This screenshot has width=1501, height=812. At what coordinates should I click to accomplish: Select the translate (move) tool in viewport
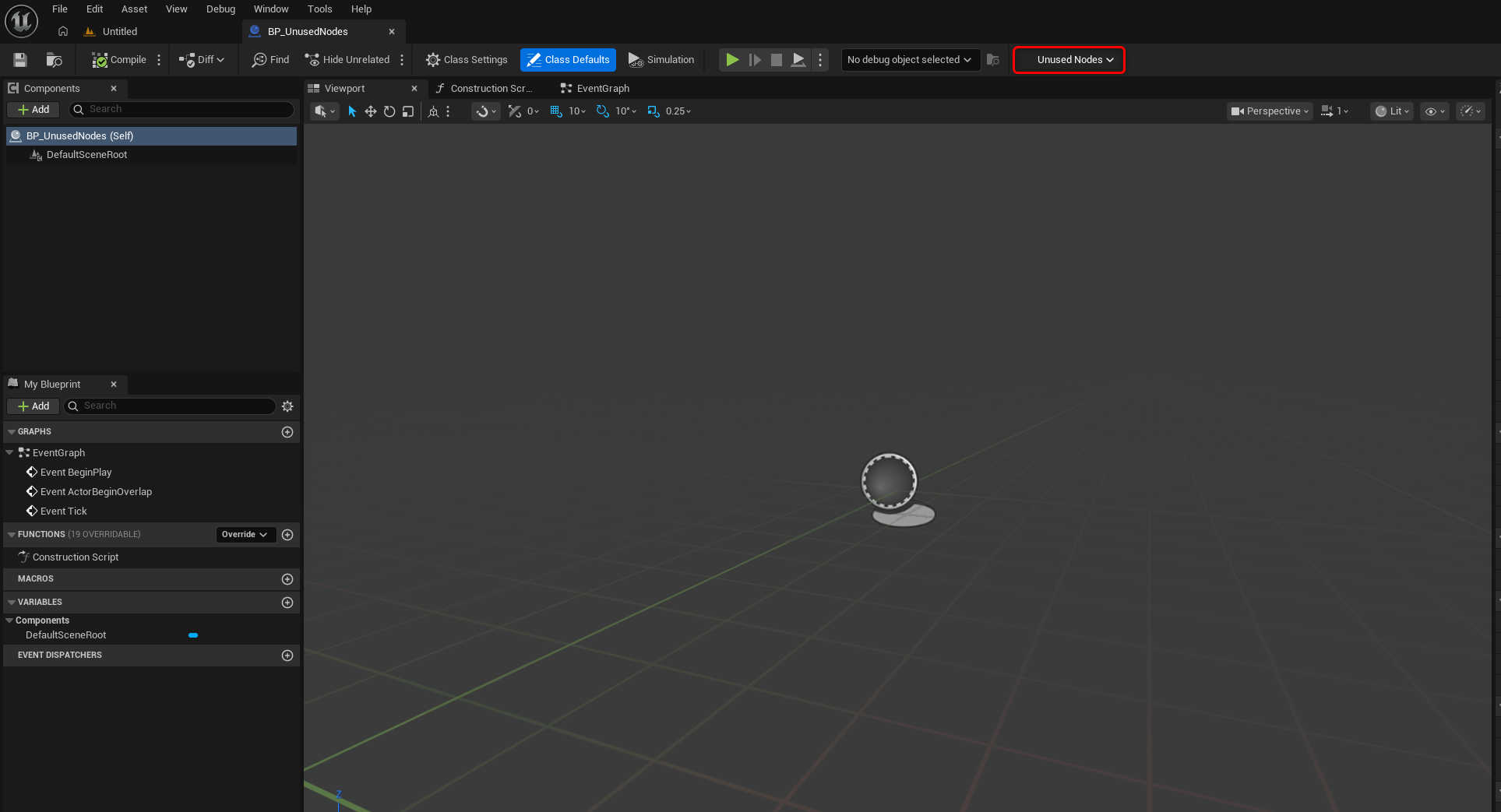371,111
